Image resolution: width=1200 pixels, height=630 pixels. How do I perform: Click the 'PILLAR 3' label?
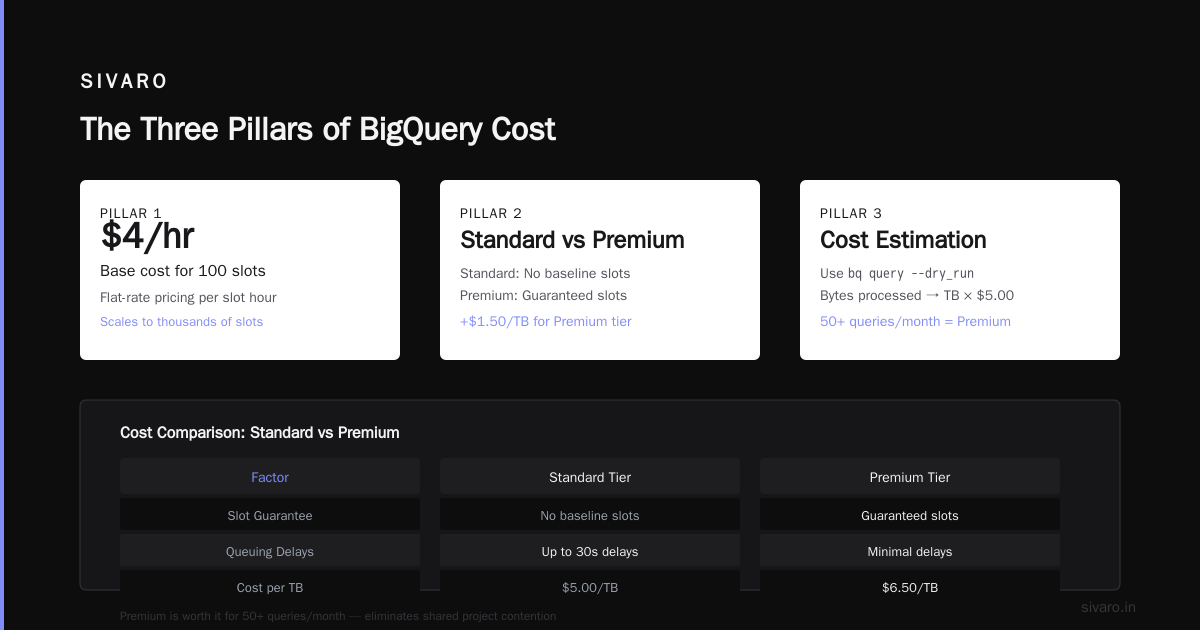tap(851, 213)
